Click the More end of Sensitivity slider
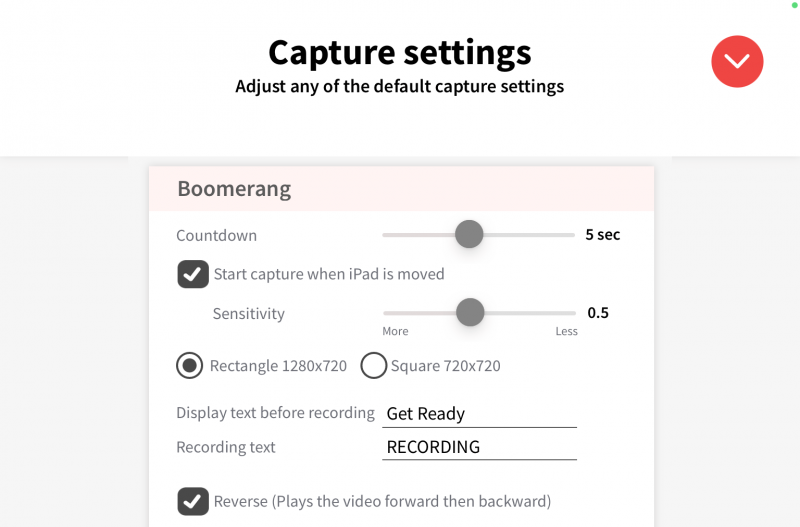Screen dimensions: 800x527 pyautogui.click(x=395, y=331)
